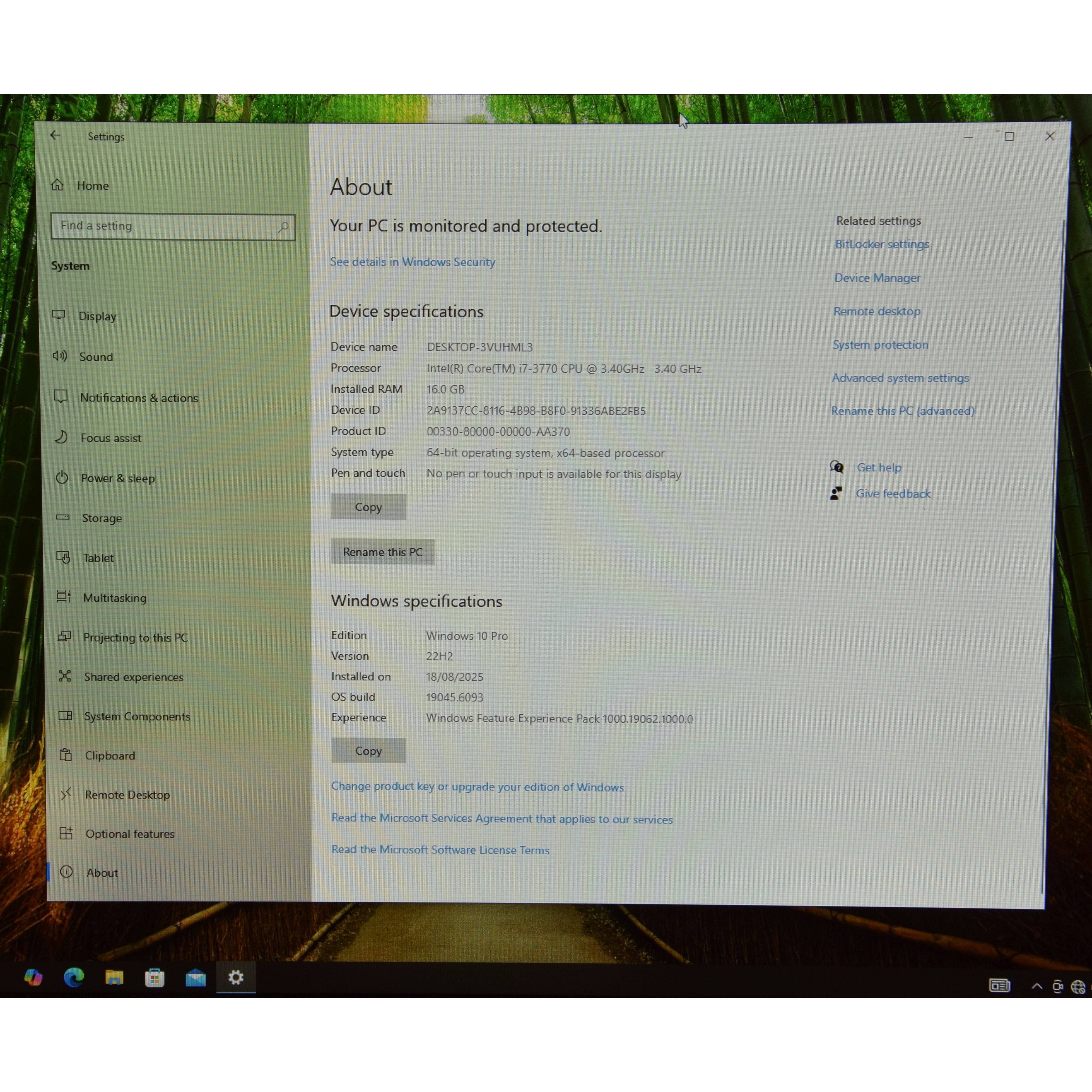Click the back arrow in Settings
The height and width of the screenshot is (1092, 1092).
[55, 136]
